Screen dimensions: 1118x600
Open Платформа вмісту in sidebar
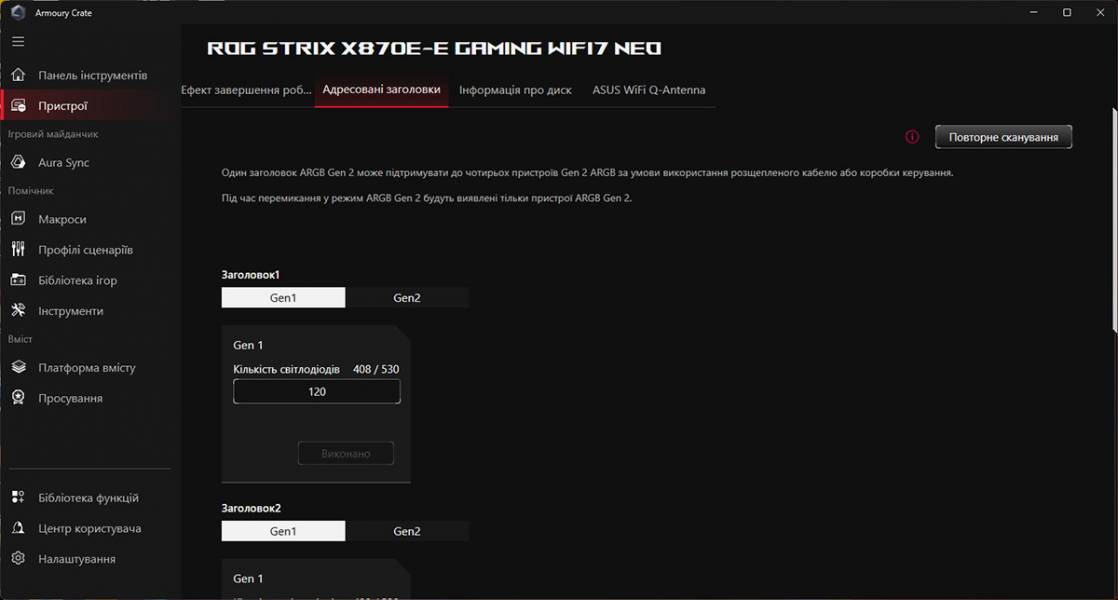(87, 368)
